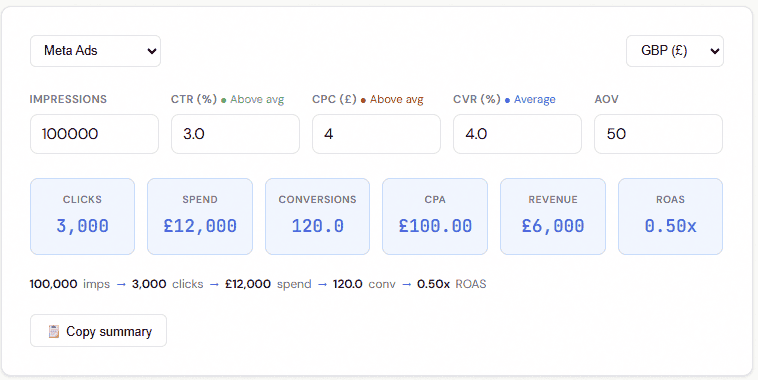Click '0.50x ROAS' in the funnel summary
The width and height of the screenshot is (758, 380).
(x=452, y=284)
